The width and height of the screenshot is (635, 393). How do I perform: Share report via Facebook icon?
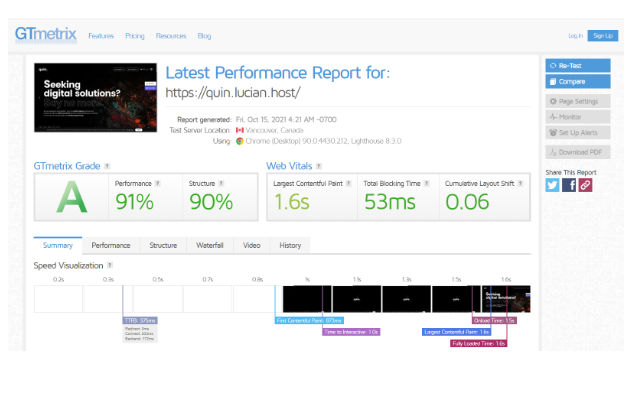tap(569, 185)
